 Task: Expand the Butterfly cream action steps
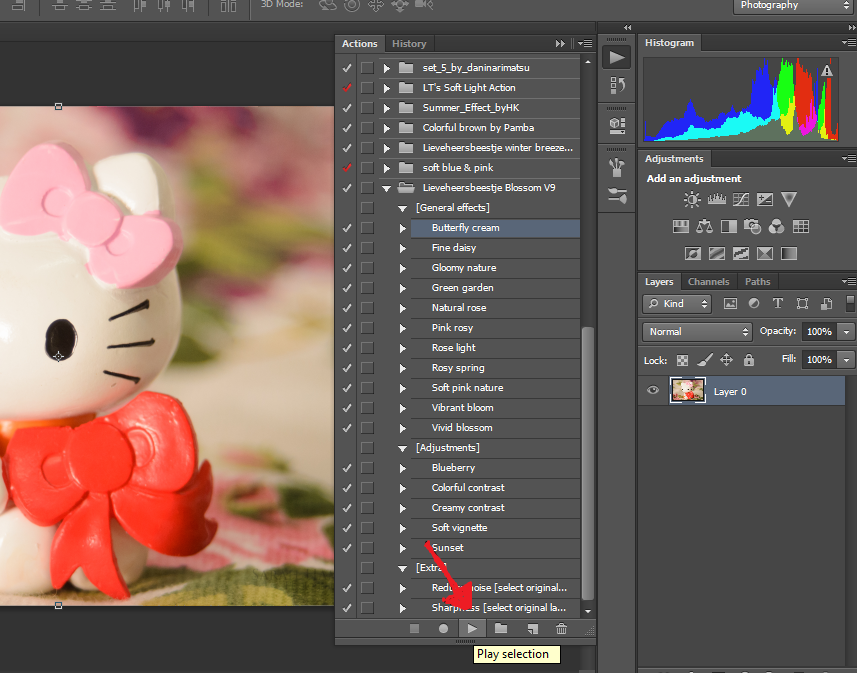403,228
